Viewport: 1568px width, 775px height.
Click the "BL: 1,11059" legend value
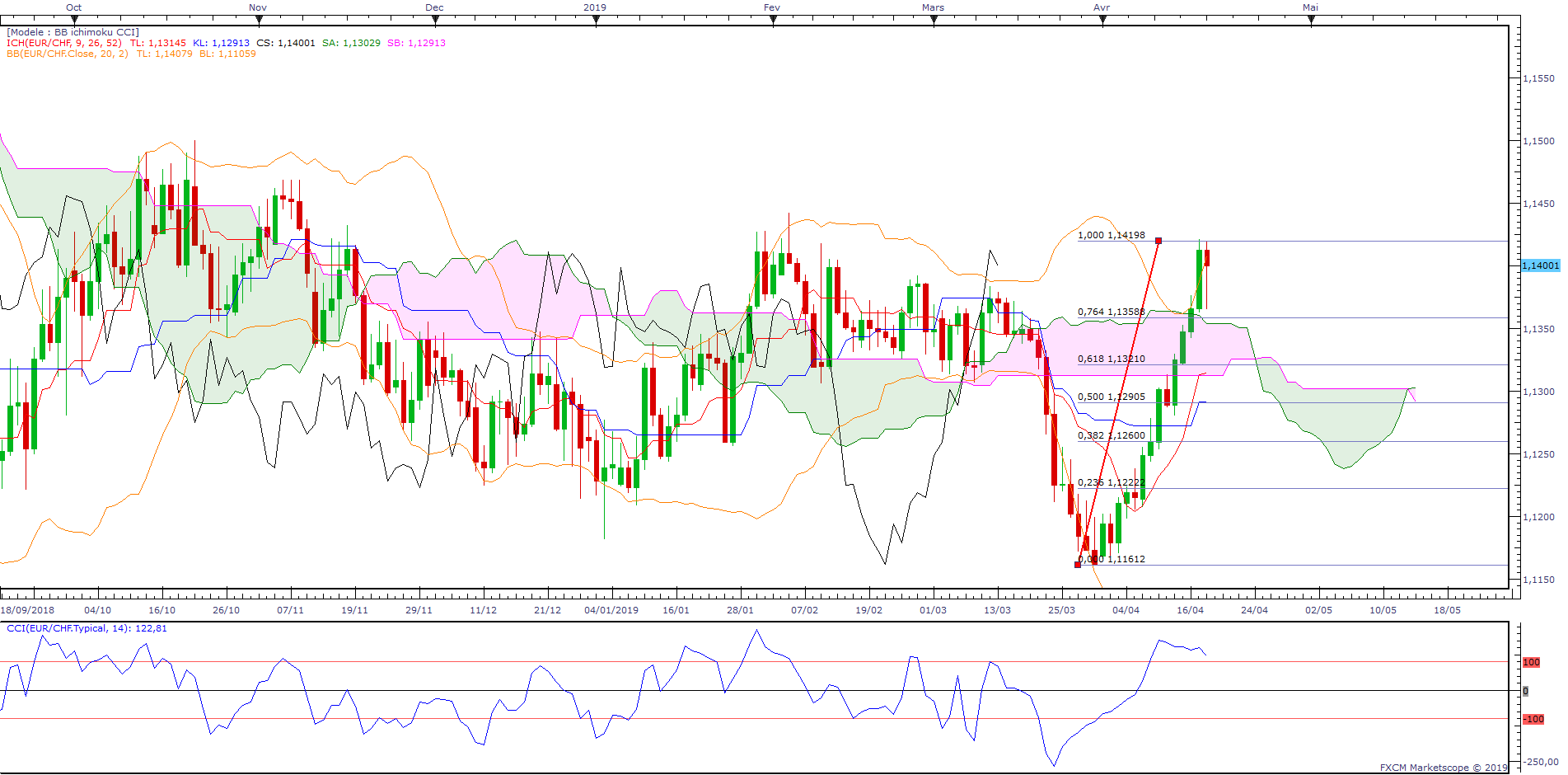coord(227,54)
